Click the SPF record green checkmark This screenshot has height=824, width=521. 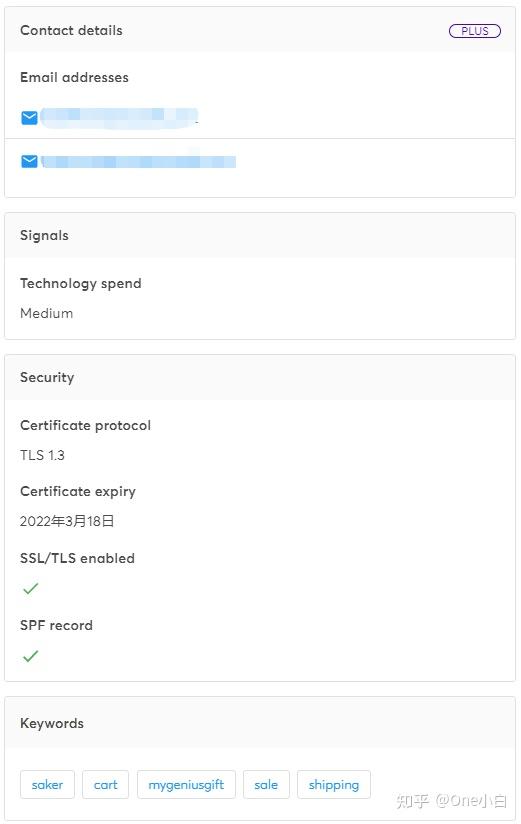(30, 656)
